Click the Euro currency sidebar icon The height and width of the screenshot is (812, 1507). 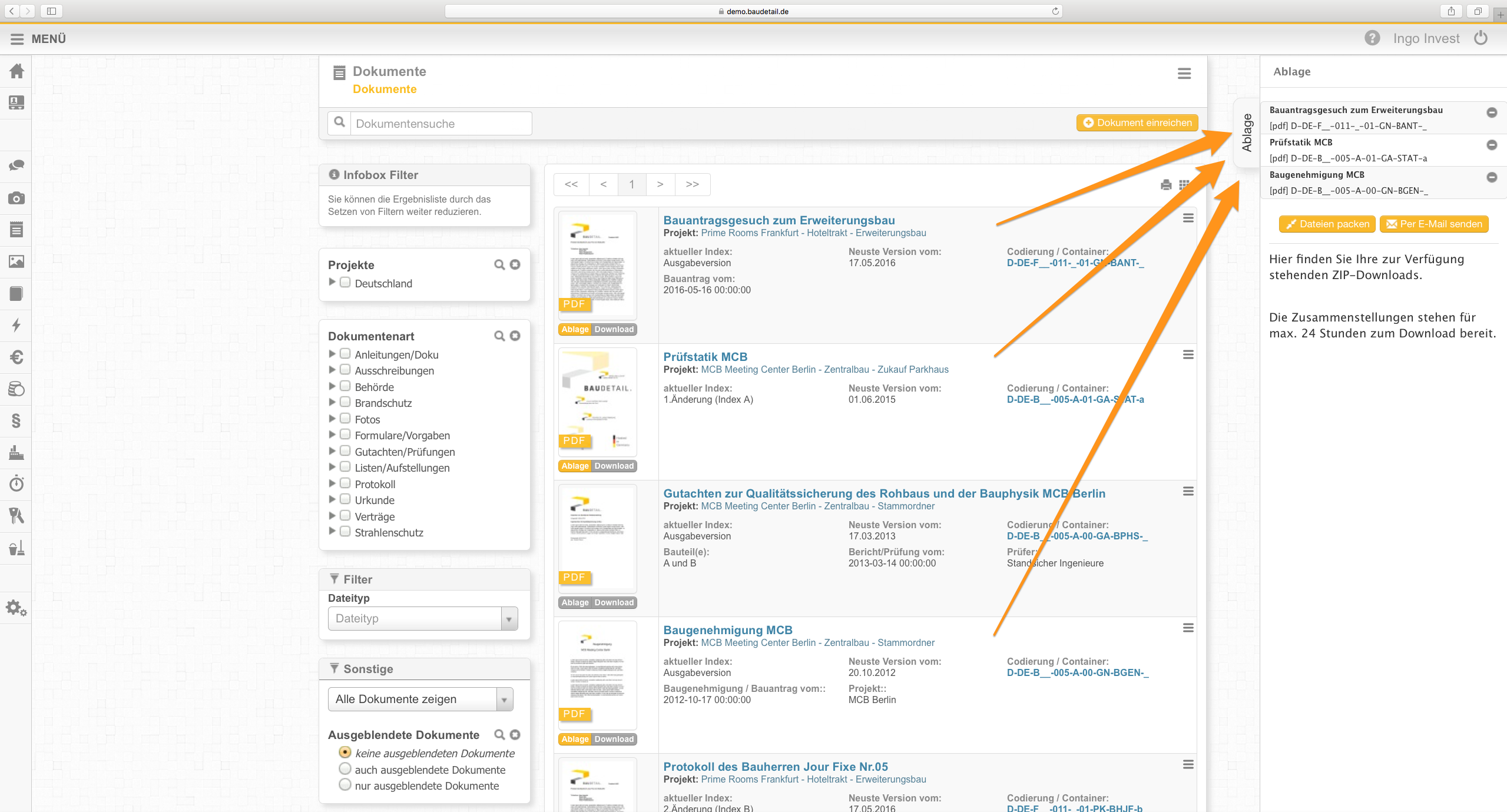[x=16, y=357]
